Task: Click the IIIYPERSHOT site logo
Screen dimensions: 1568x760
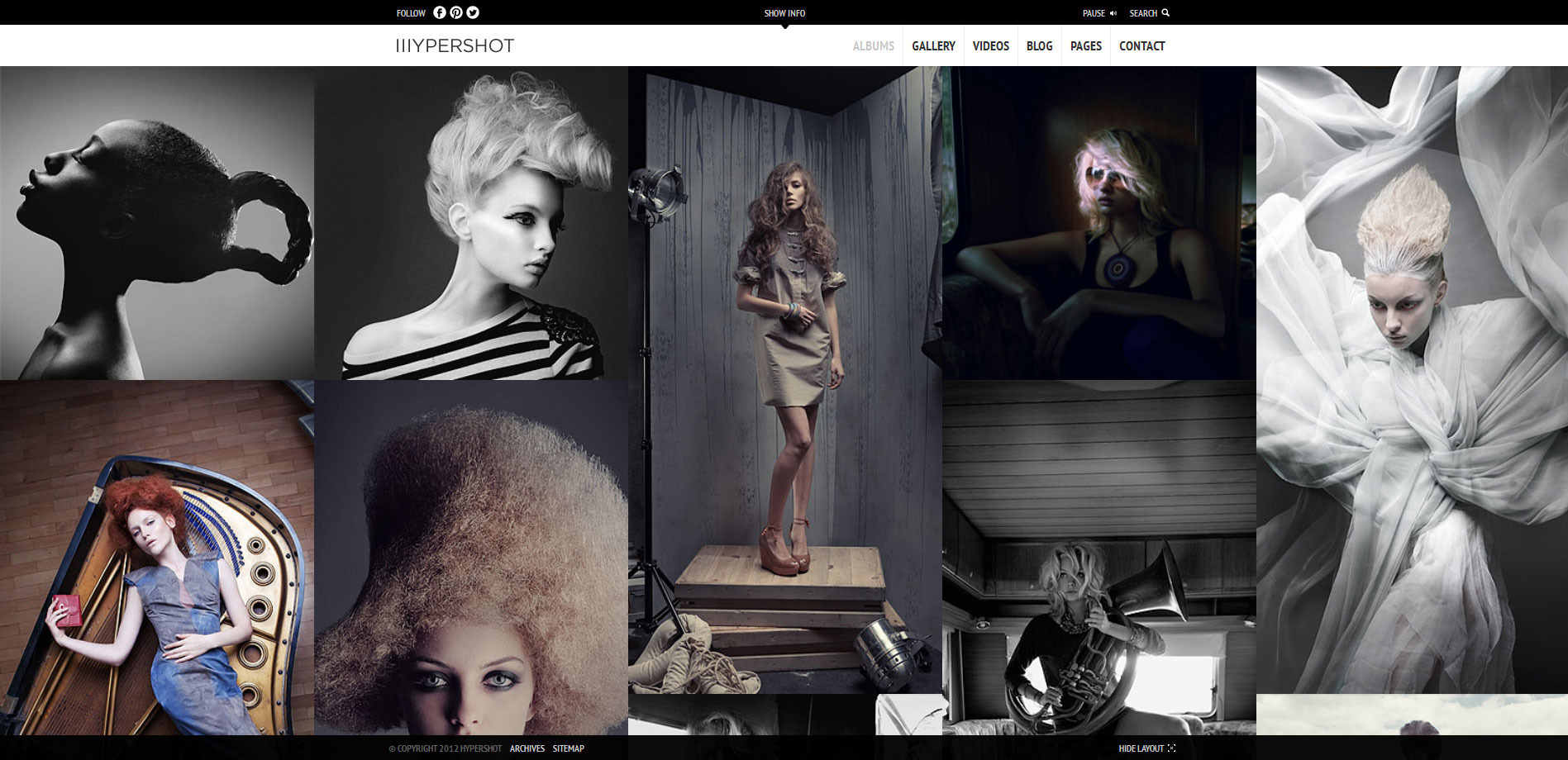Action: click(455, 46)
